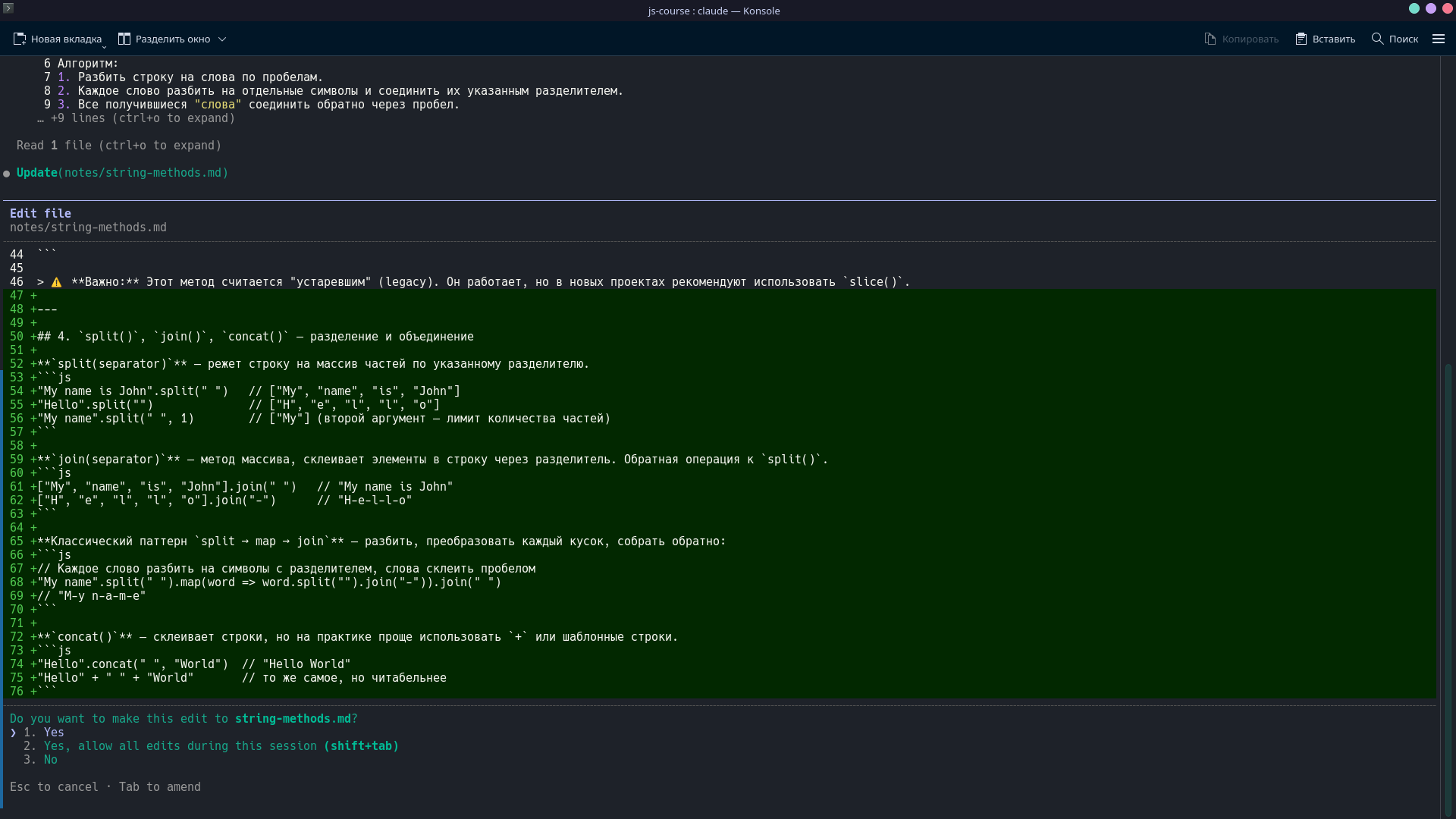Image resolution: width=1456 pixels, height=819 pixels.
Task: Click the split window icon
Action: click(x=124, y=39)
